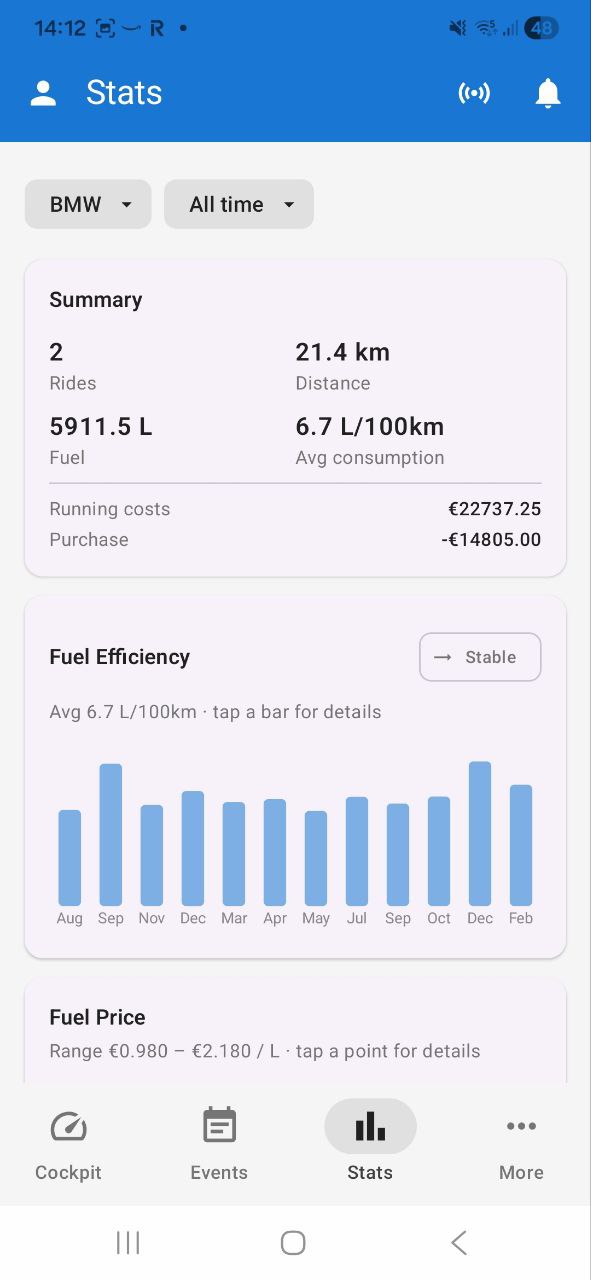The image size is (591, 1280).
Task: Switch to the Events tab
Action: point(219,1143)
